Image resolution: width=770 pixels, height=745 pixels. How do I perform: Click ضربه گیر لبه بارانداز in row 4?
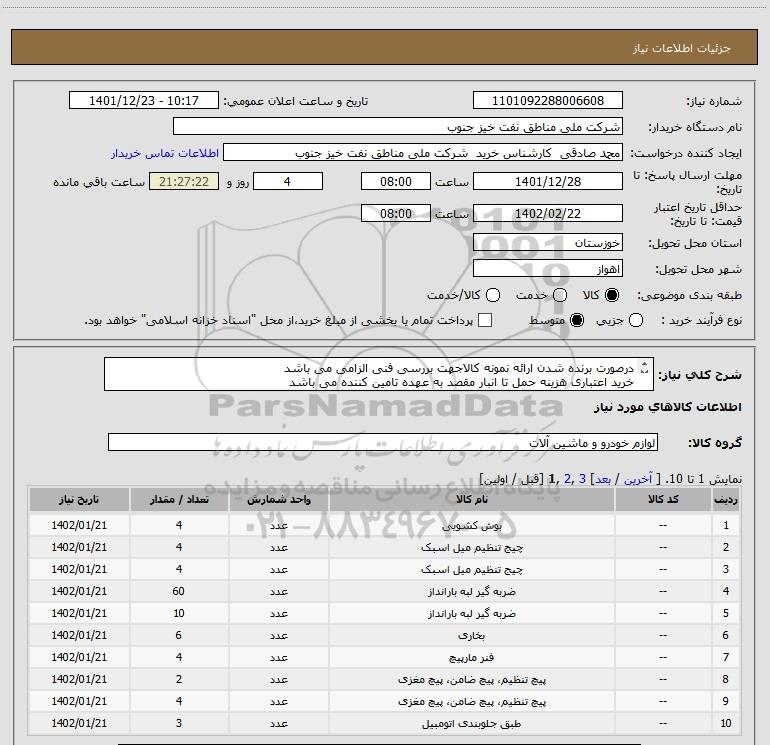pyautogui.click(x=471, y=592)
